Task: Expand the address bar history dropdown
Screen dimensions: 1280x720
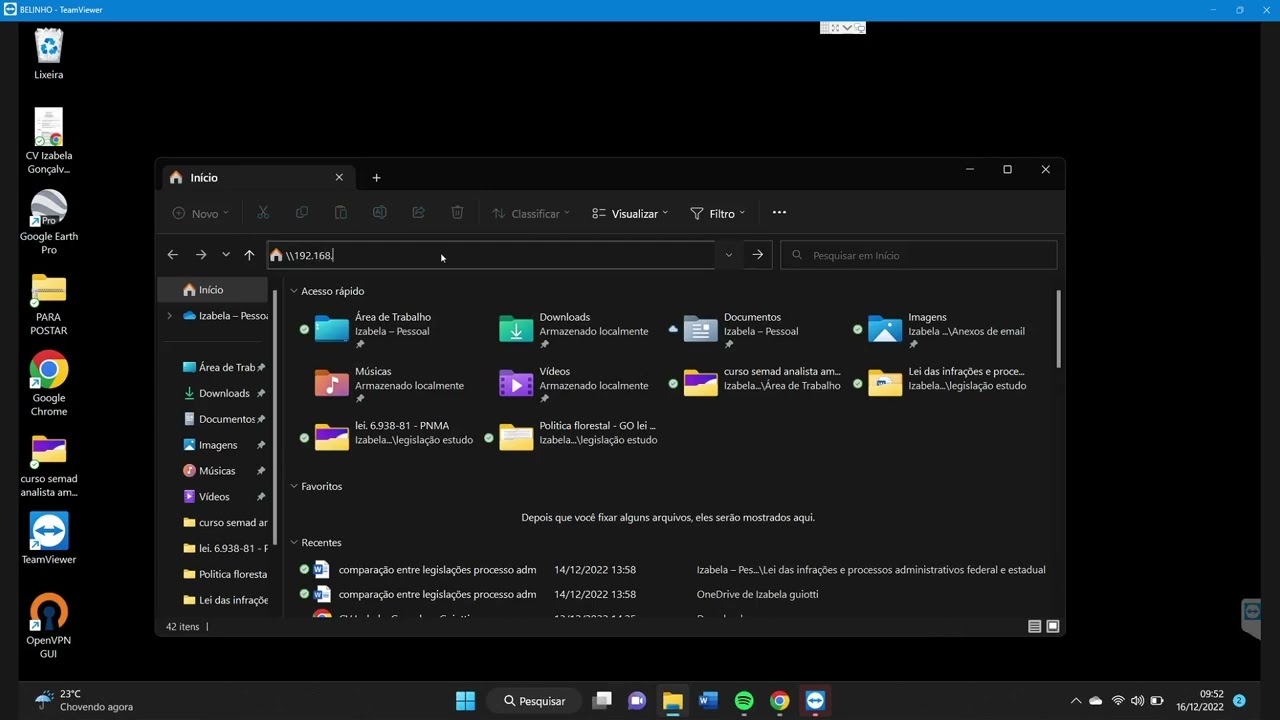Action: (729, 255)
